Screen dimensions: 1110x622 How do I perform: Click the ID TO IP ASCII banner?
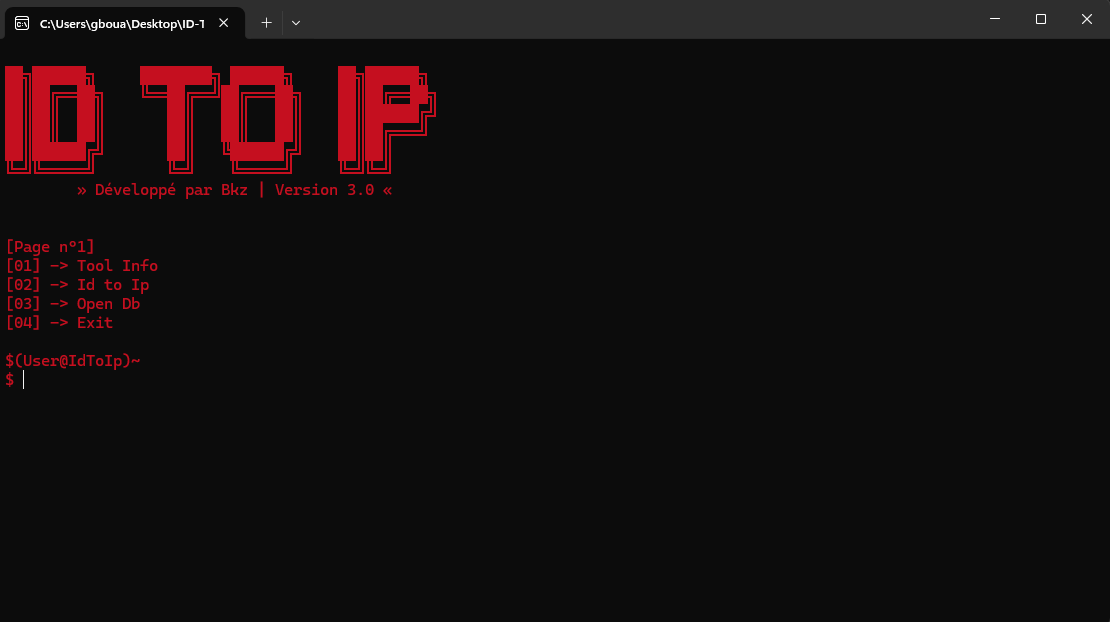pyautogui.click(x=220, y=120)
